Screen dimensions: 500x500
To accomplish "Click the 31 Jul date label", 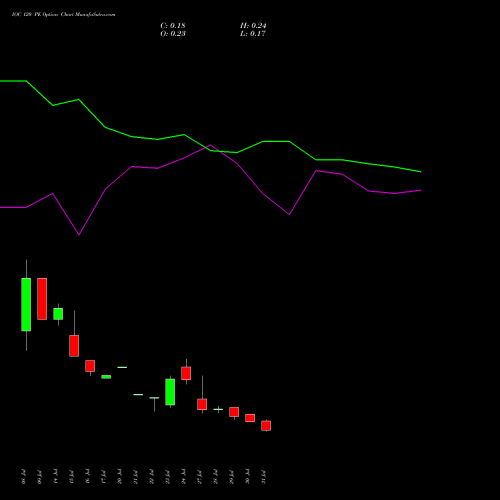I will pos(263,477).
